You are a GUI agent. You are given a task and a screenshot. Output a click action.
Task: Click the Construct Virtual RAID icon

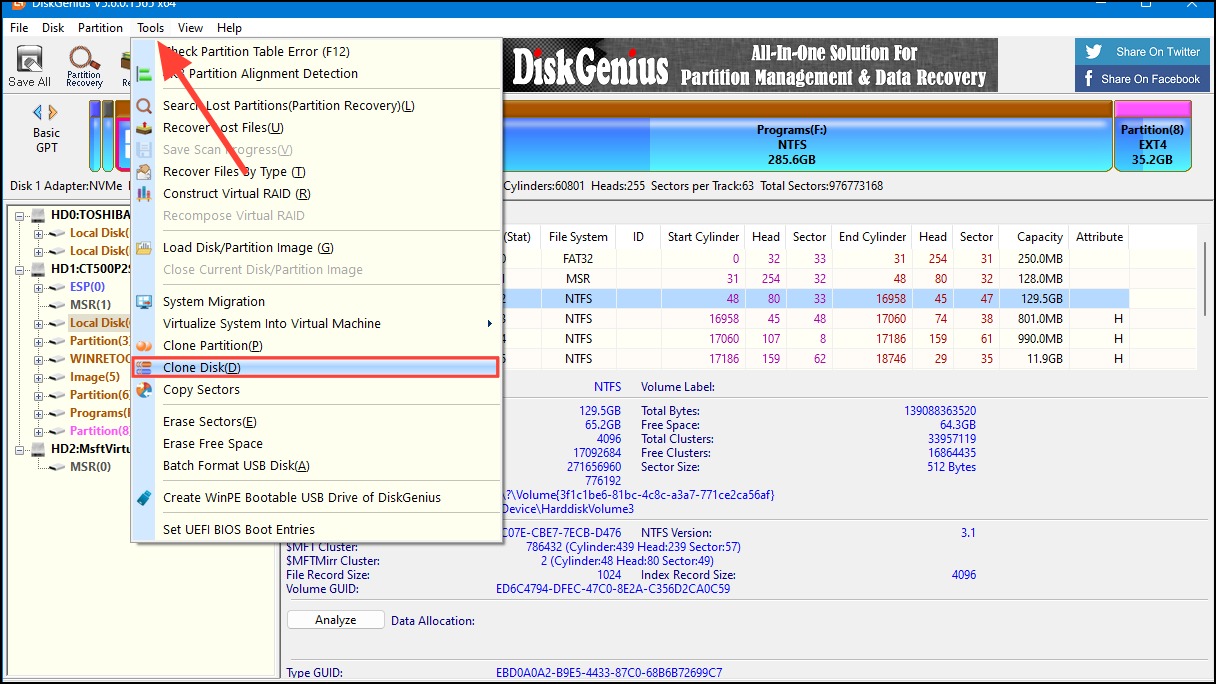pyautogui.click(x=144, y=194)
